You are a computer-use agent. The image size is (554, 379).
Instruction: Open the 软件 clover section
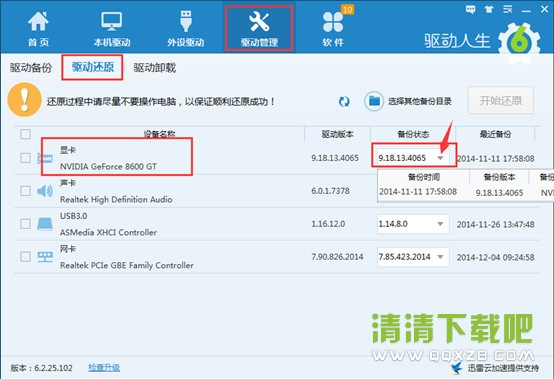333,29
